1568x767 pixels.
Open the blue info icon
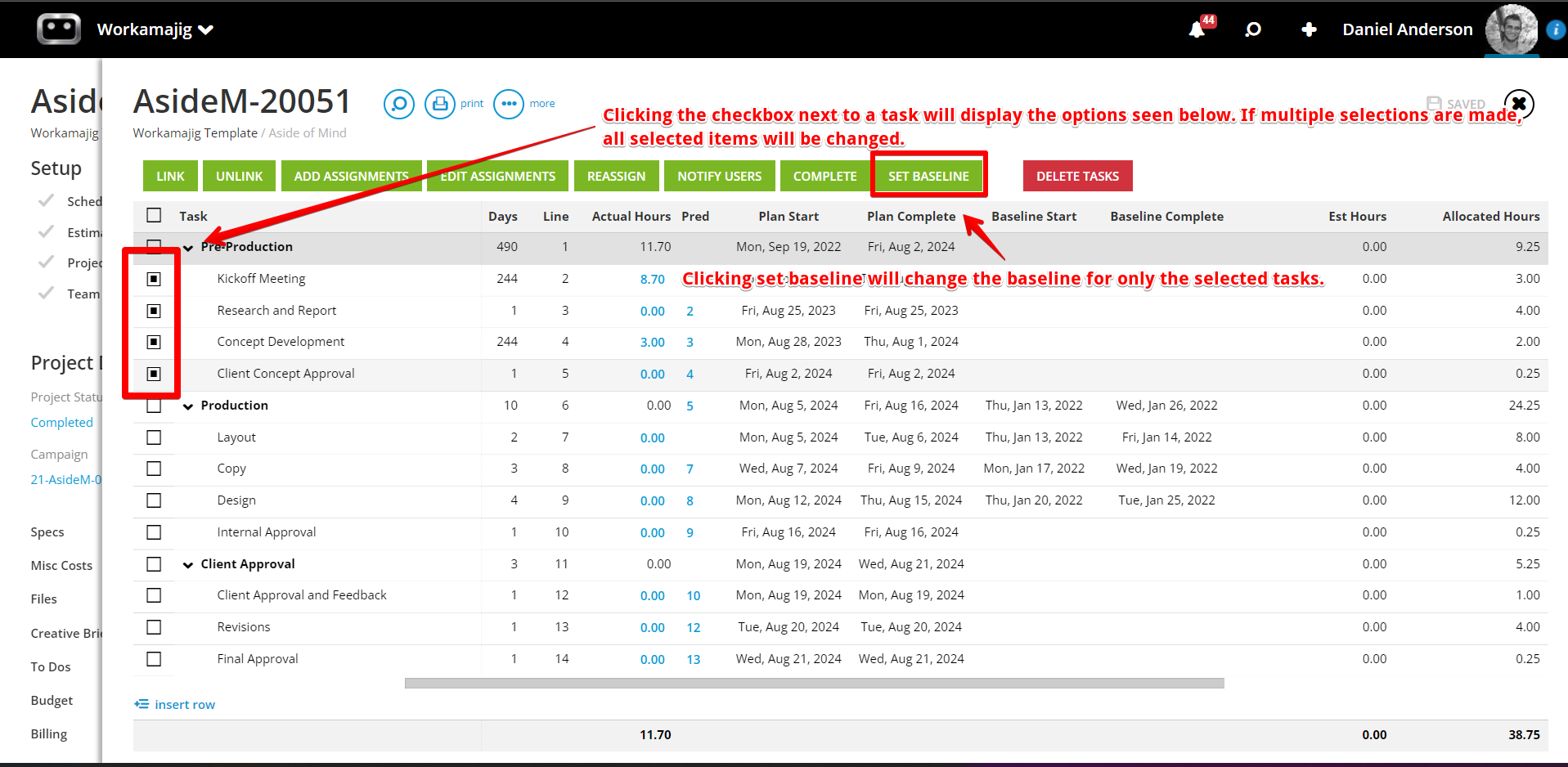coord(1555,30)
